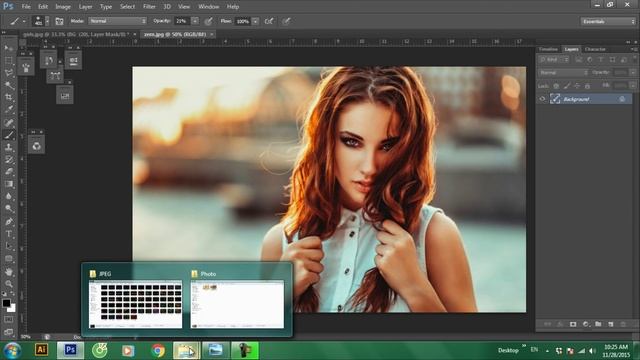Toggle Quick Mask mode in toolbox
This screenshot has height=360, width=640.
point(9,319)
